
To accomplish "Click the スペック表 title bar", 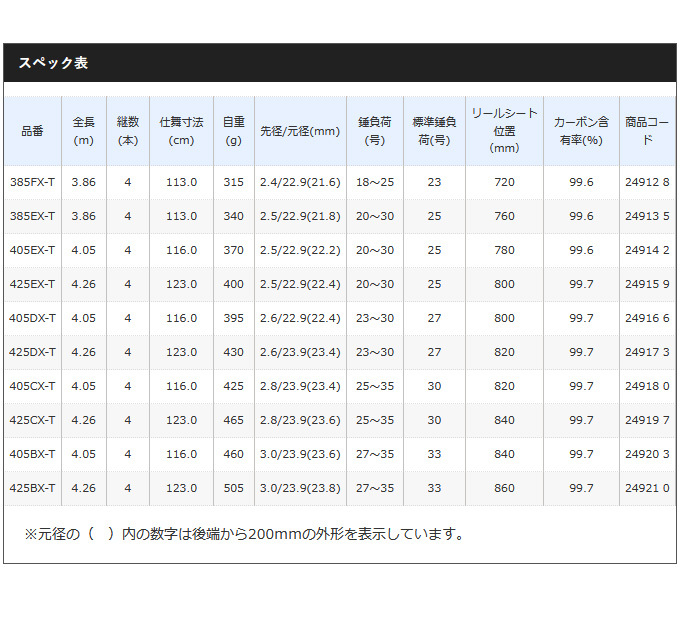I will point(339,62).
